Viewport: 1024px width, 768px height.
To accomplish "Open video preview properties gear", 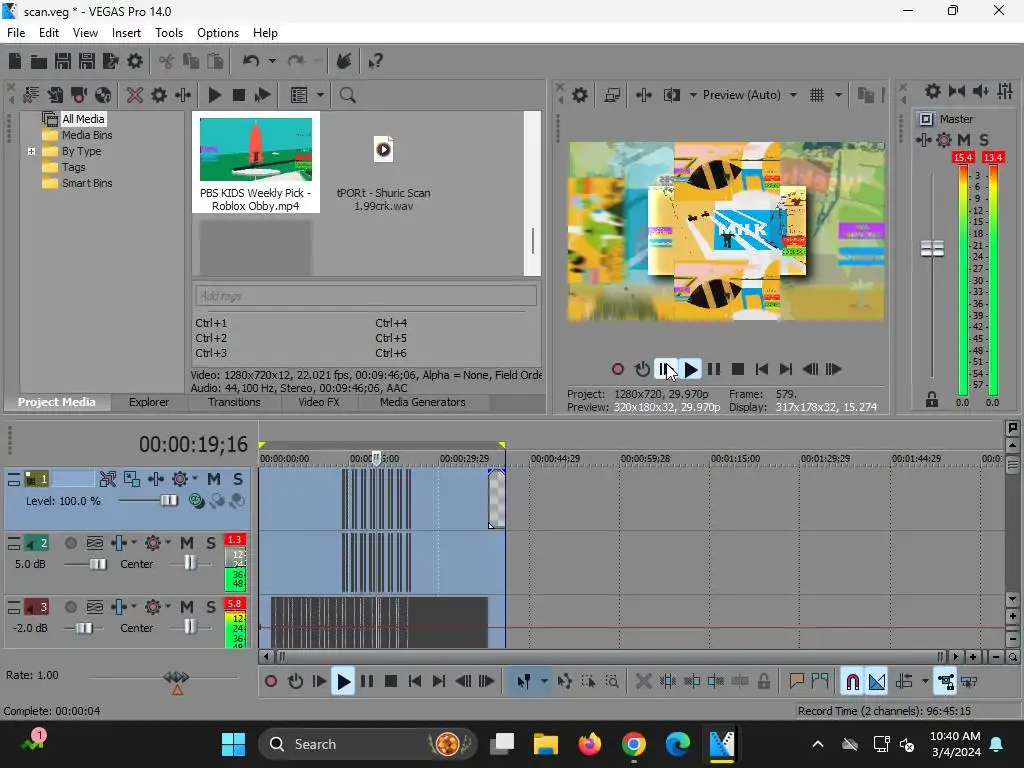I will (x=580, y=95).
